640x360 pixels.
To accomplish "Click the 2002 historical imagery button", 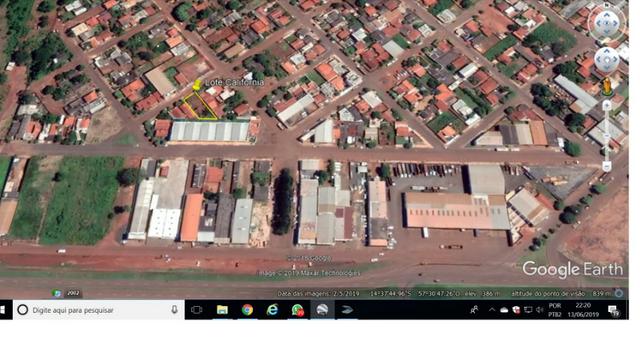I will (73, 293).
